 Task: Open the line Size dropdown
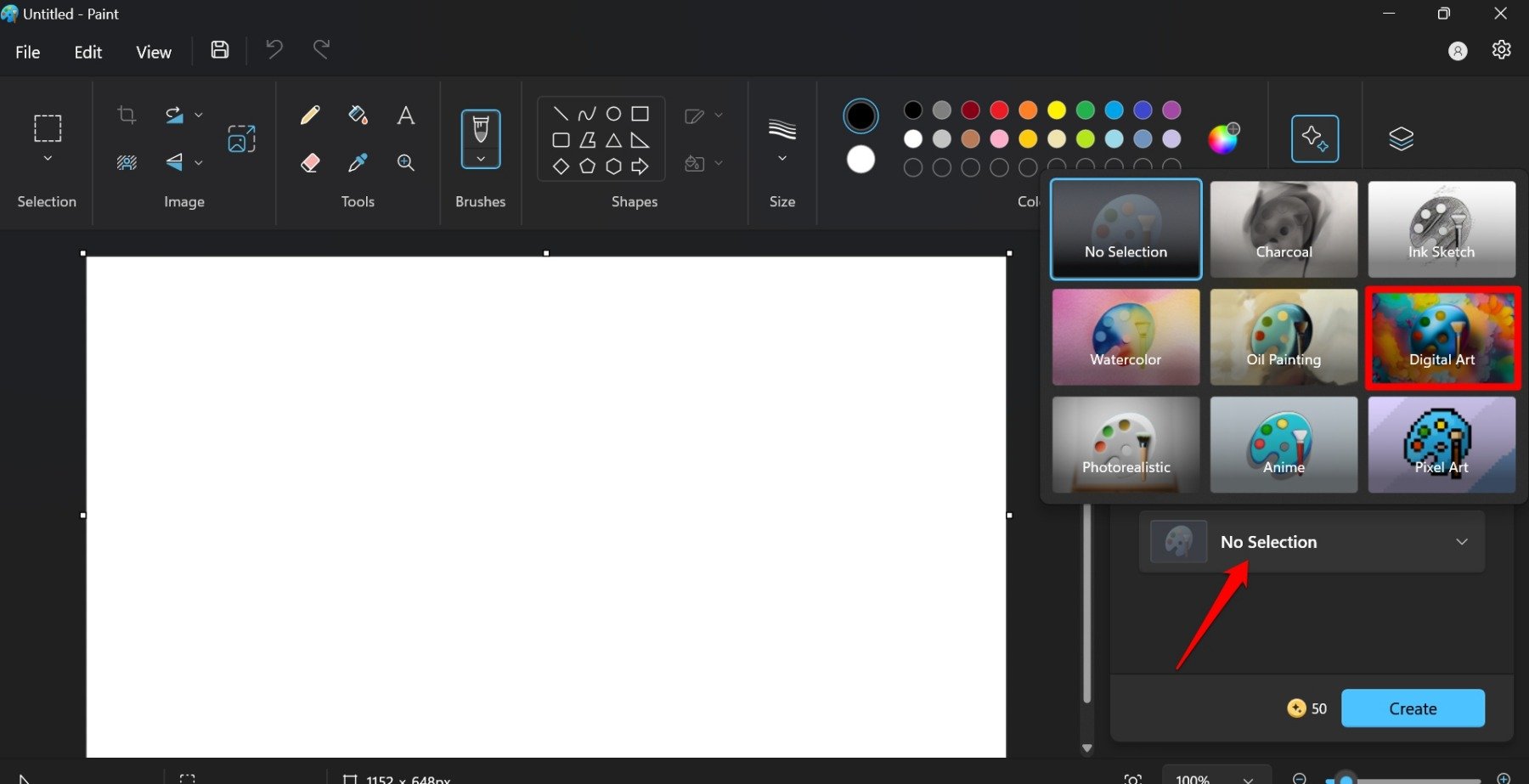[x=781, y=156]
